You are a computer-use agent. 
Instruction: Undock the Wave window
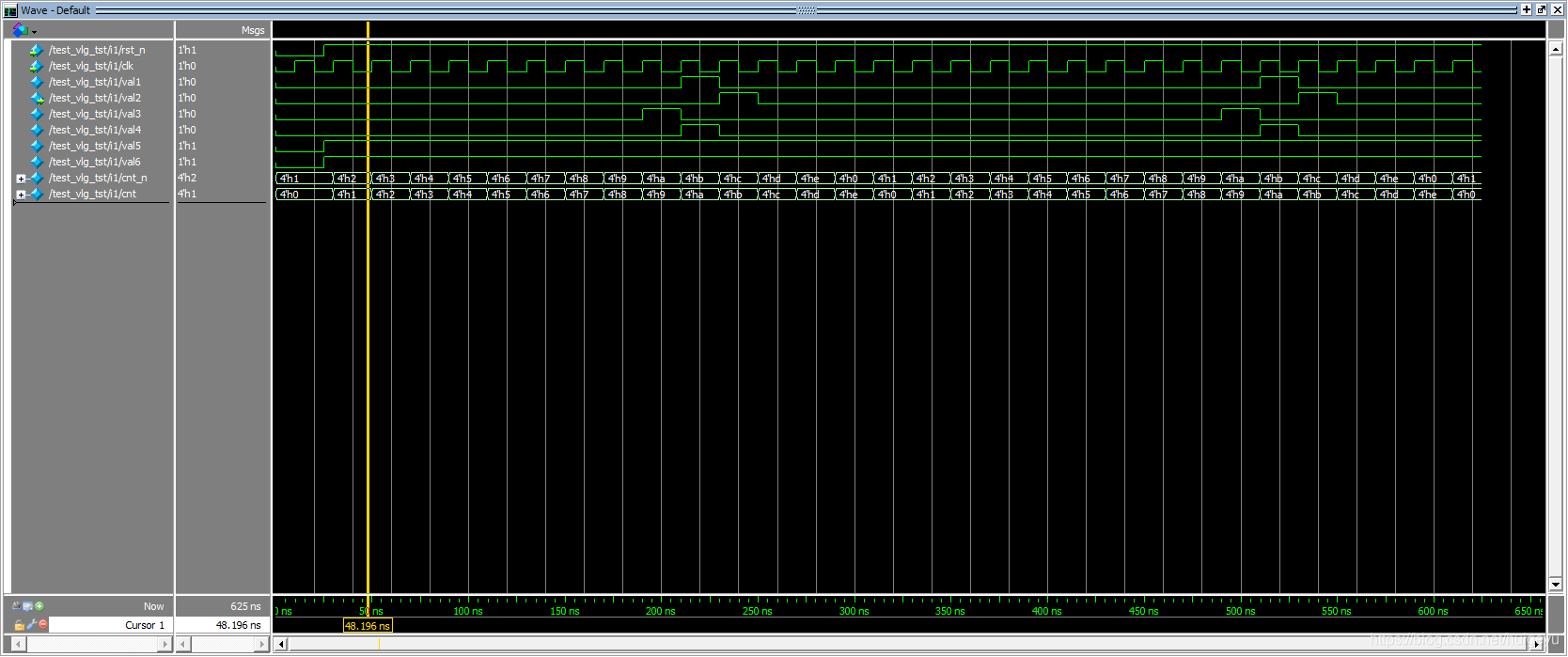[1542, 9]
